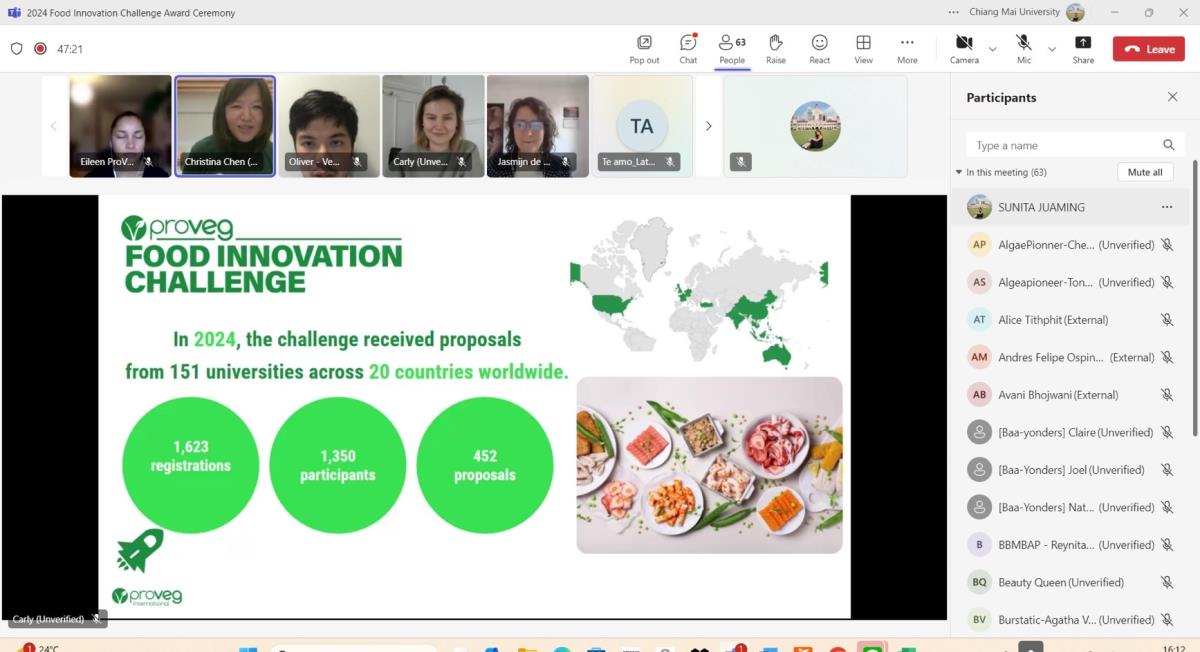Viewport: 1200px width, 652px height.
Task: Click the red recording indicator
Action: 40,48
